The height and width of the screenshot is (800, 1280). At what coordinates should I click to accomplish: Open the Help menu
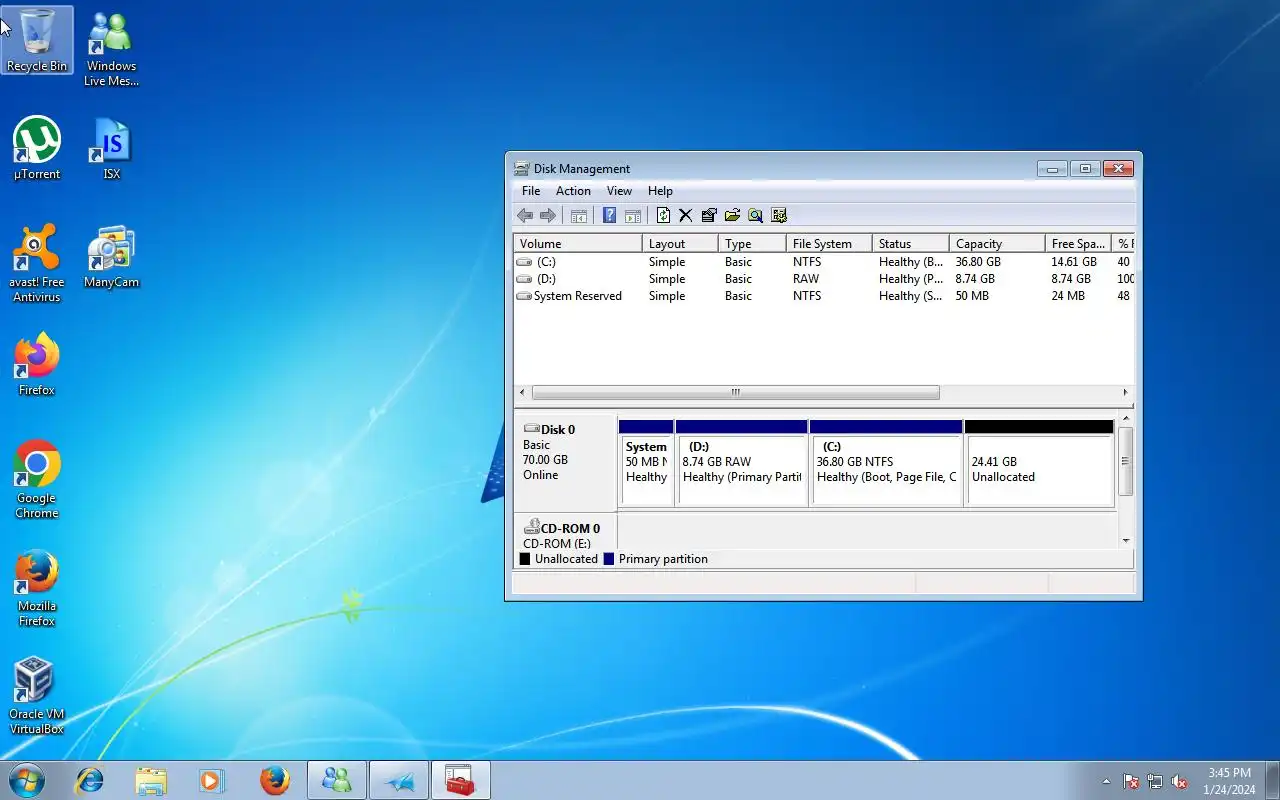(660, 191)
